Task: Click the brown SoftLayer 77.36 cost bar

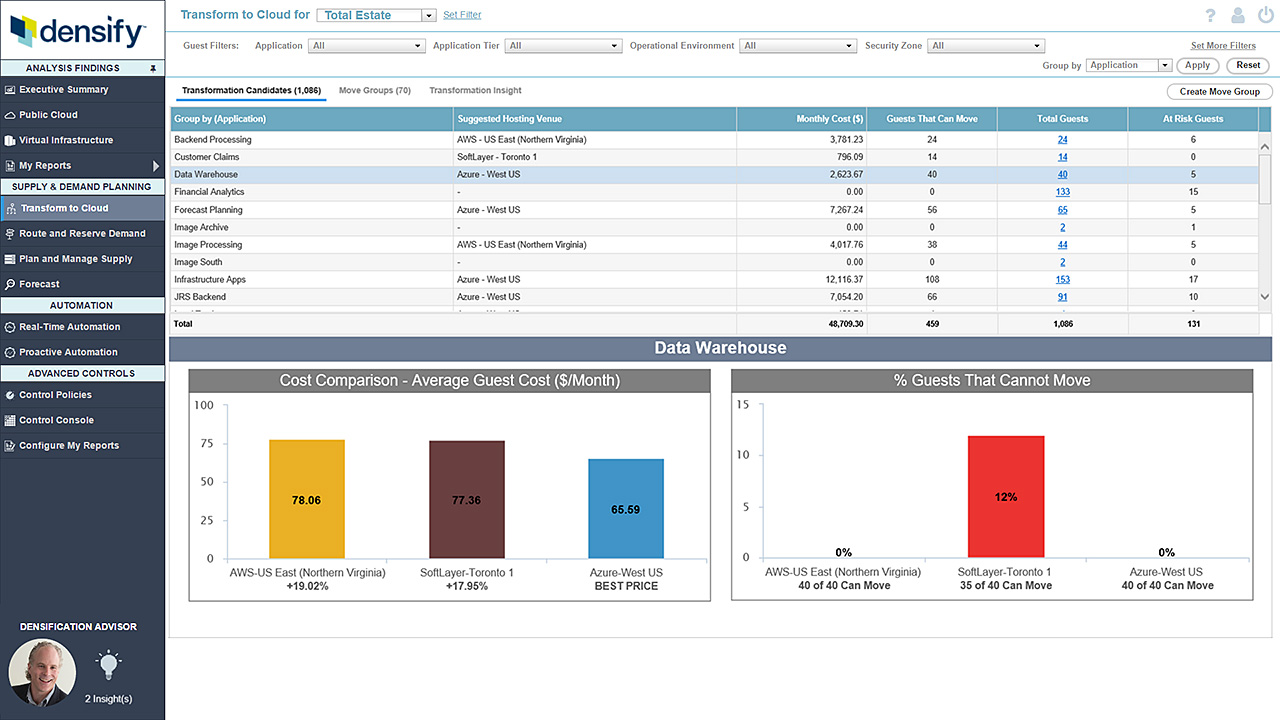Action: click(x=467, y=499)
